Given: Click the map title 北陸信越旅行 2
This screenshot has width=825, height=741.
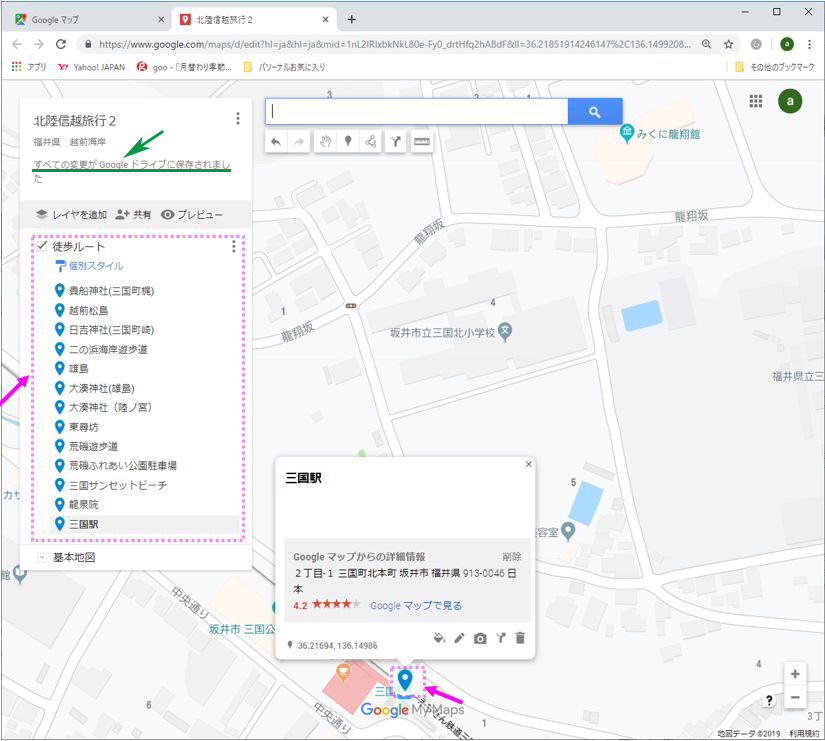Looking at the screenshot, I should coord(75,121).
